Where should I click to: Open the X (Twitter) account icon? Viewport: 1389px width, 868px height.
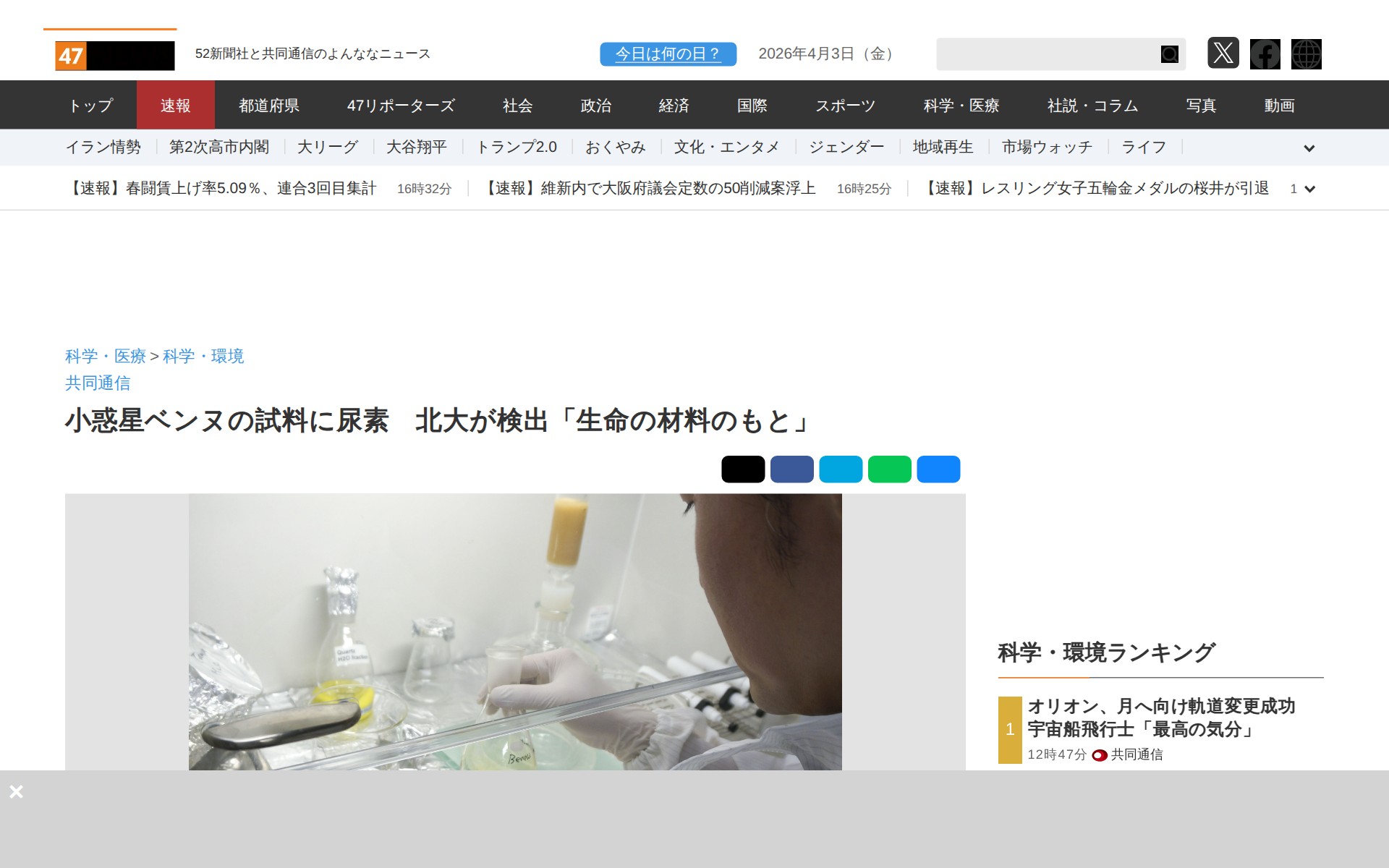(1223, 54)
